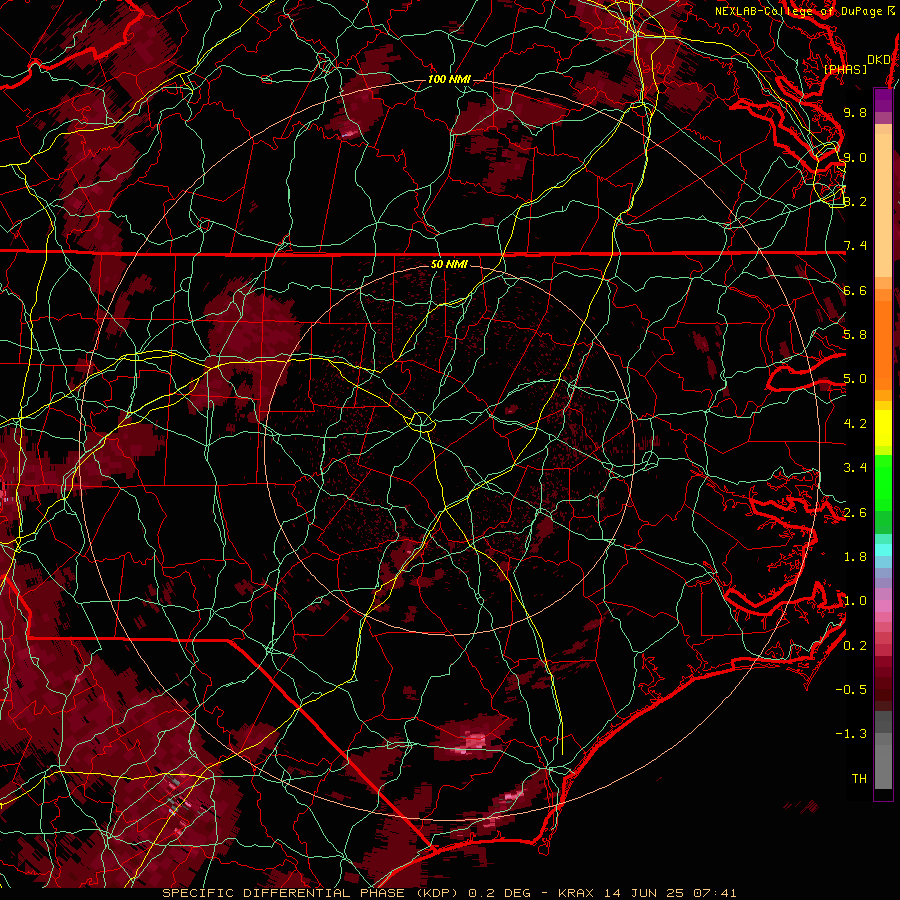Click the 0.2 value beside the color scale
Image resolution: width=900 pixels, height=900 pixels.
(x=855, y=646)
